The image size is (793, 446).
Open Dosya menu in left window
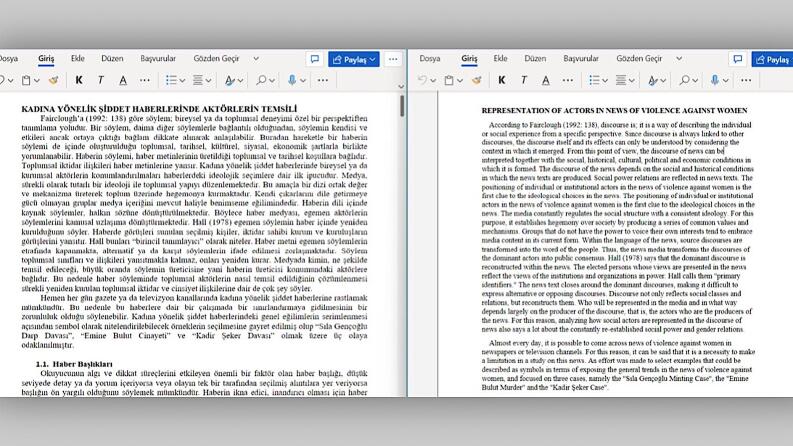[x=9, y=58]
